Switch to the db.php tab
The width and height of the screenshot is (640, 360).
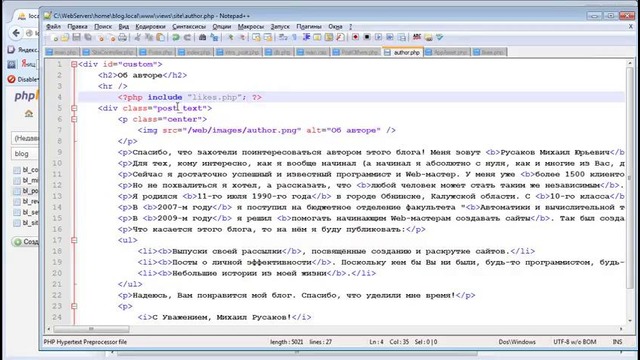(x=278, y=52)
